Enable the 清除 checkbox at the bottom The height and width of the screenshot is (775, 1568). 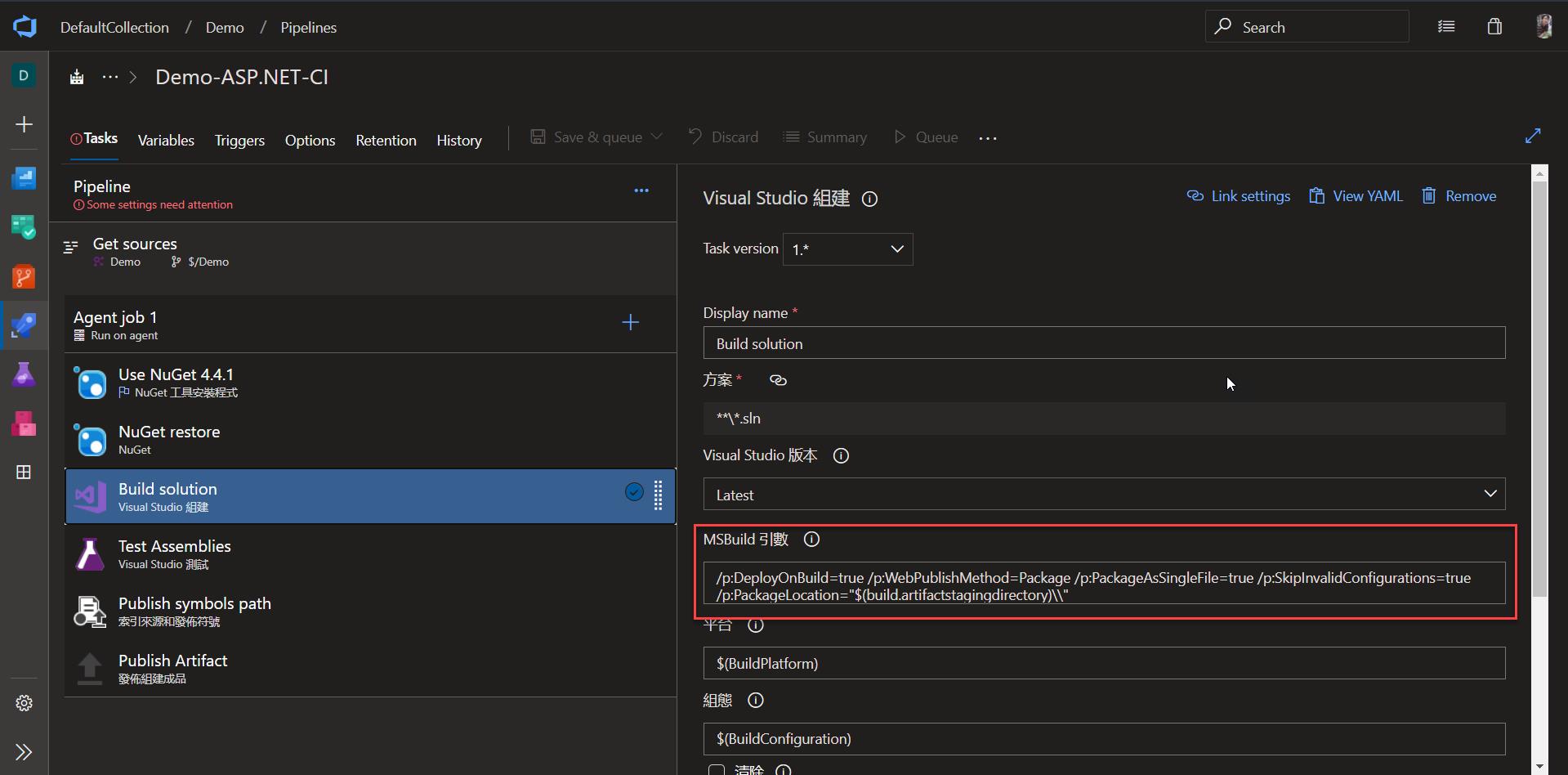717,769
